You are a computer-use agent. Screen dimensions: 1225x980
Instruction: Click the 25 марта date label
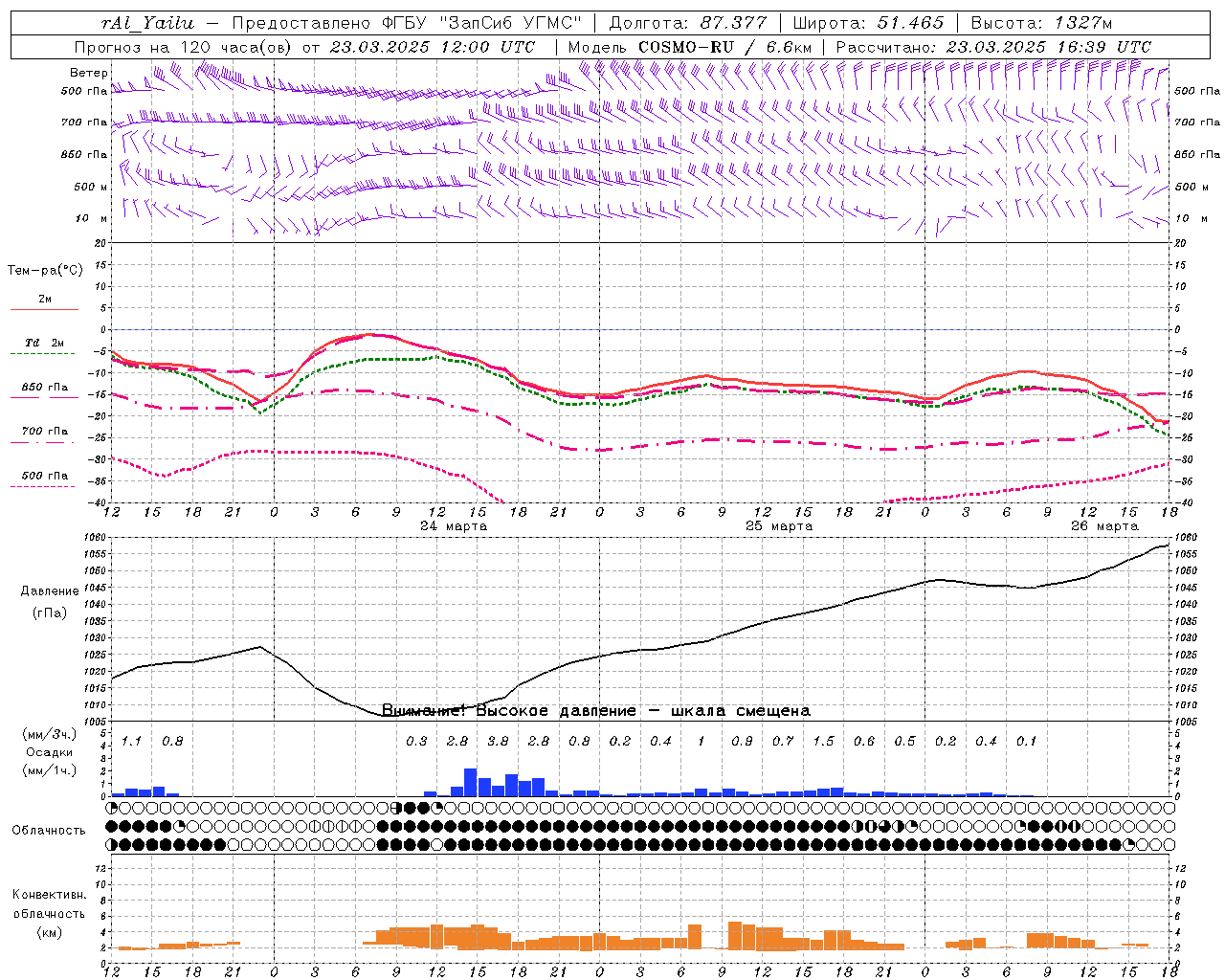pos(779,526)
